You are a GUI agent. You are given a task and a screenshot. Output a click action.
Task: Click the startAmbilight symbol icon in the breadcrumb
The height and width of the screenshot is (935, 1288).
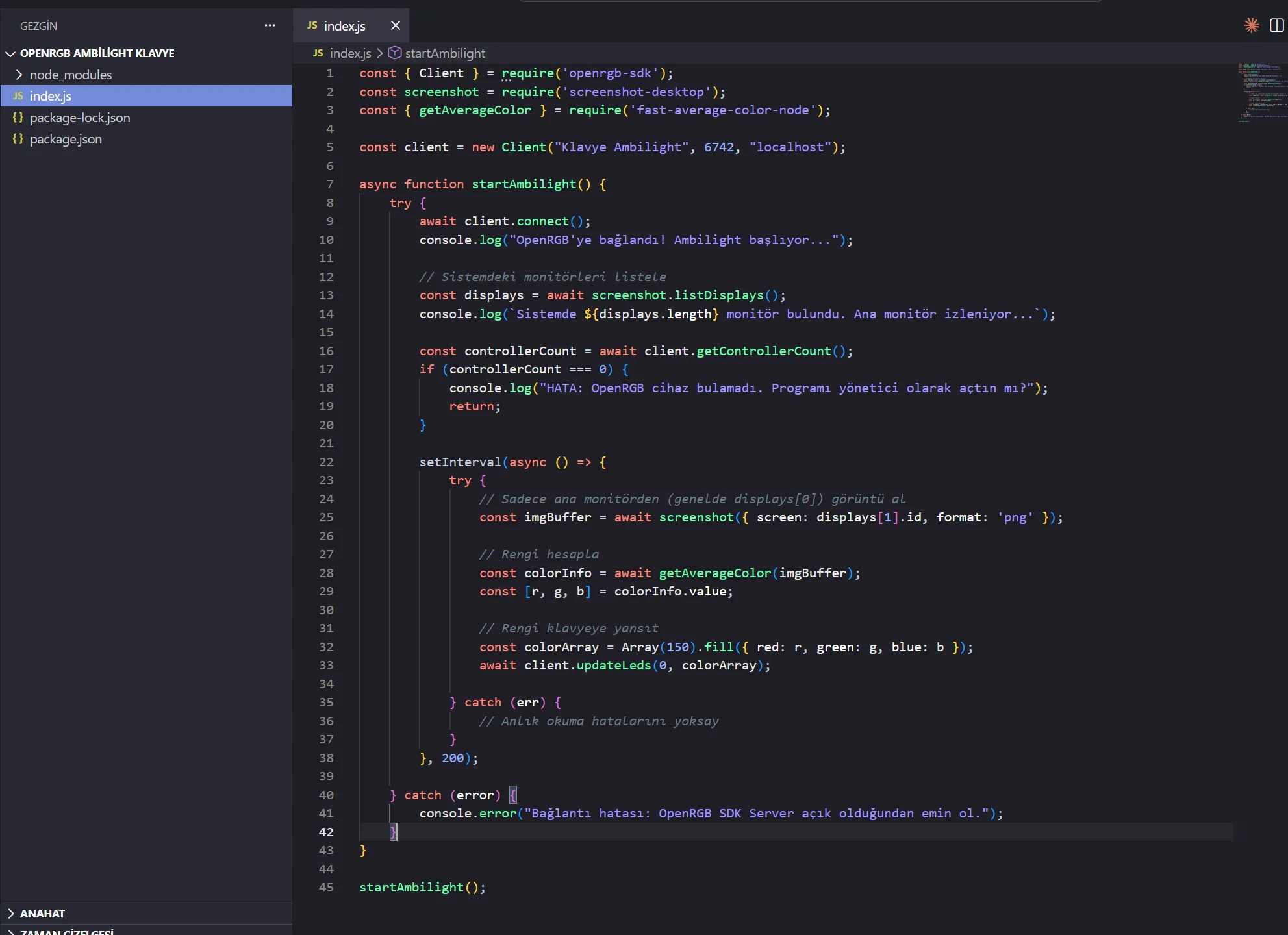click(x=394, y=53)
